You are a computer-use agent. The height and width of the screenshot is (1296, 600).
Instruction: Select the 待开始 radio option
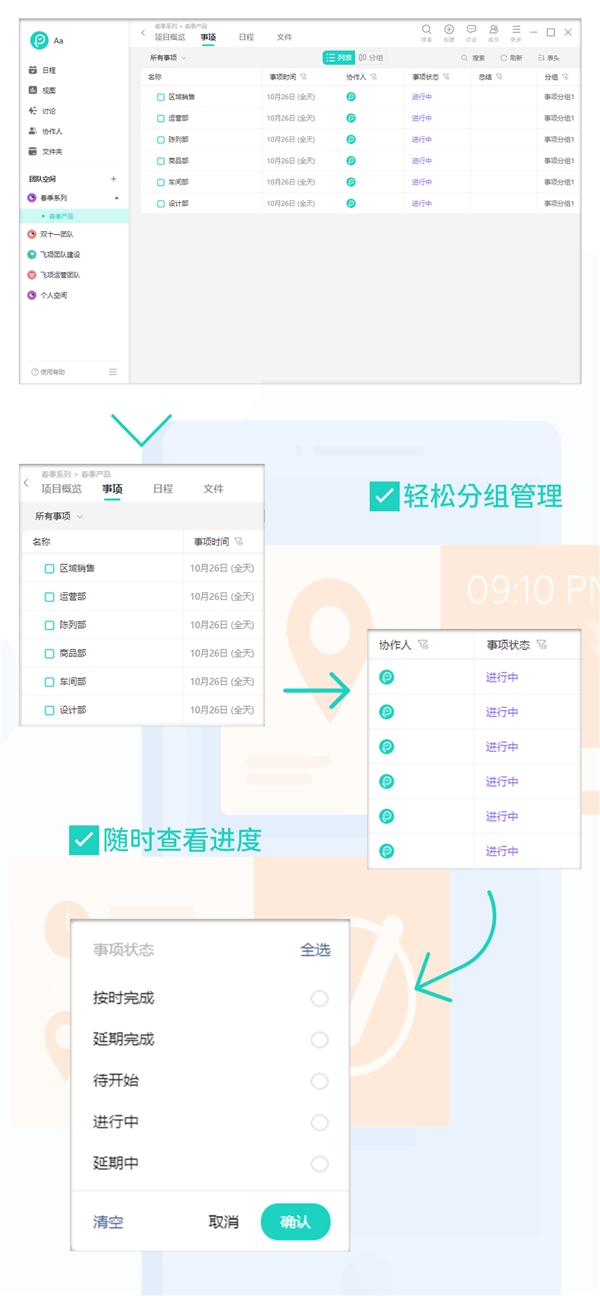click(x=319, y=1081)
